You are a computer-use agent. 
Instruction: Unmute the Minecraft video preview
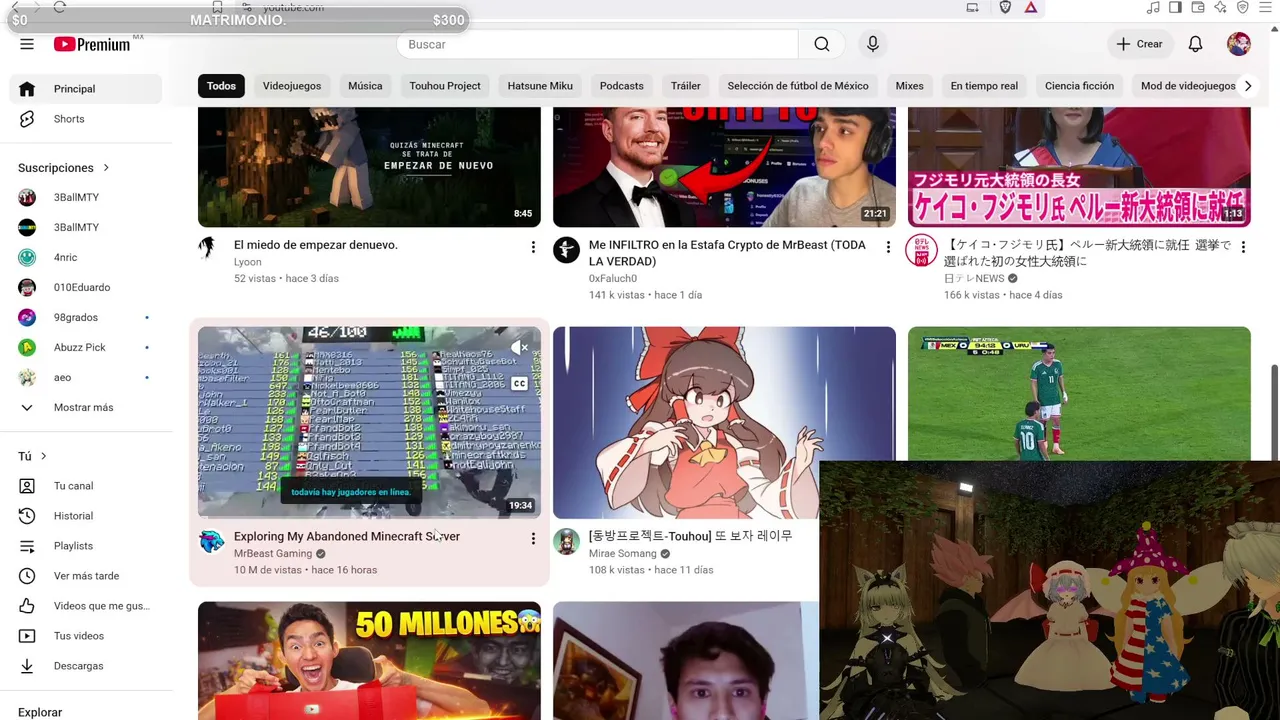coord(520,348)
